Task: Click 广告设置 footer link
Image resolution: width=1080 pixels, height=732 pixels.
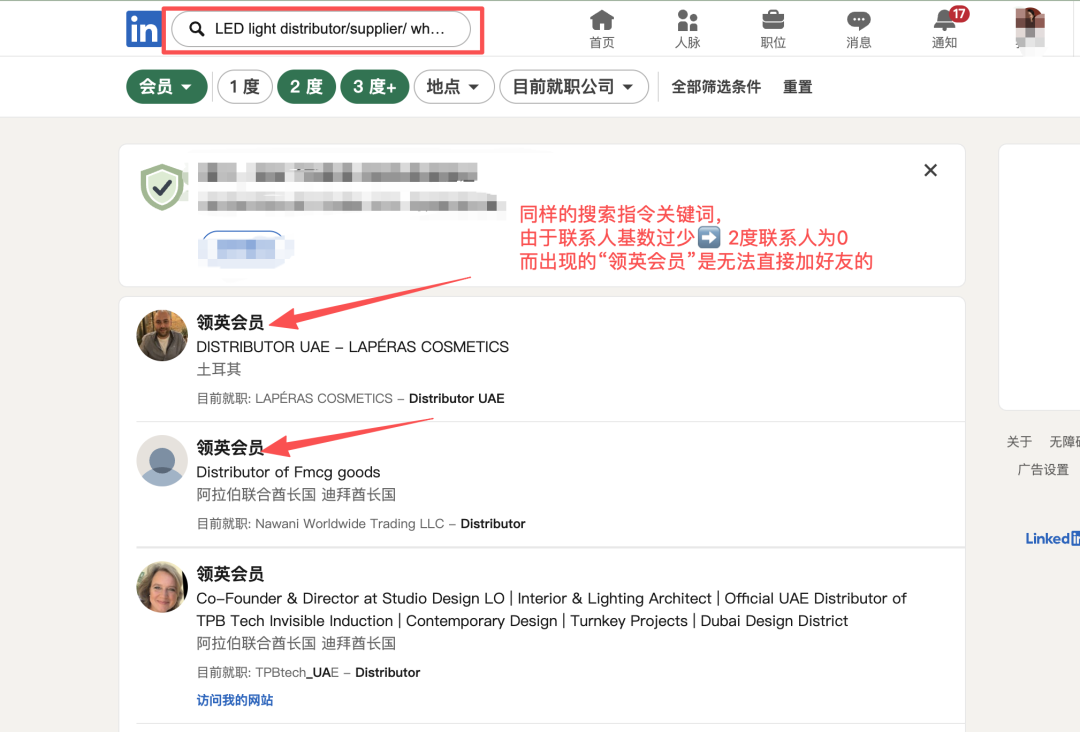Action: 1043,470
